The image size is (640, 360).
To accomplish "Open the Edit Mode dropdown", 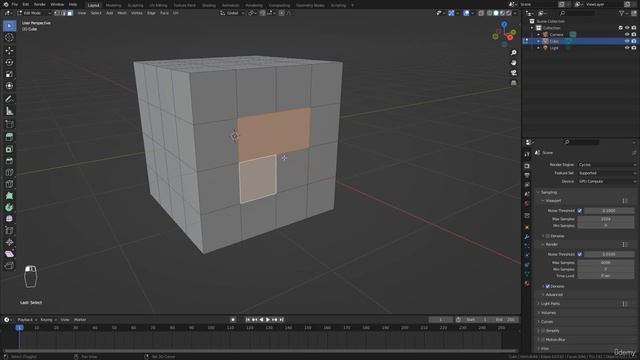I will coord(34,13).
